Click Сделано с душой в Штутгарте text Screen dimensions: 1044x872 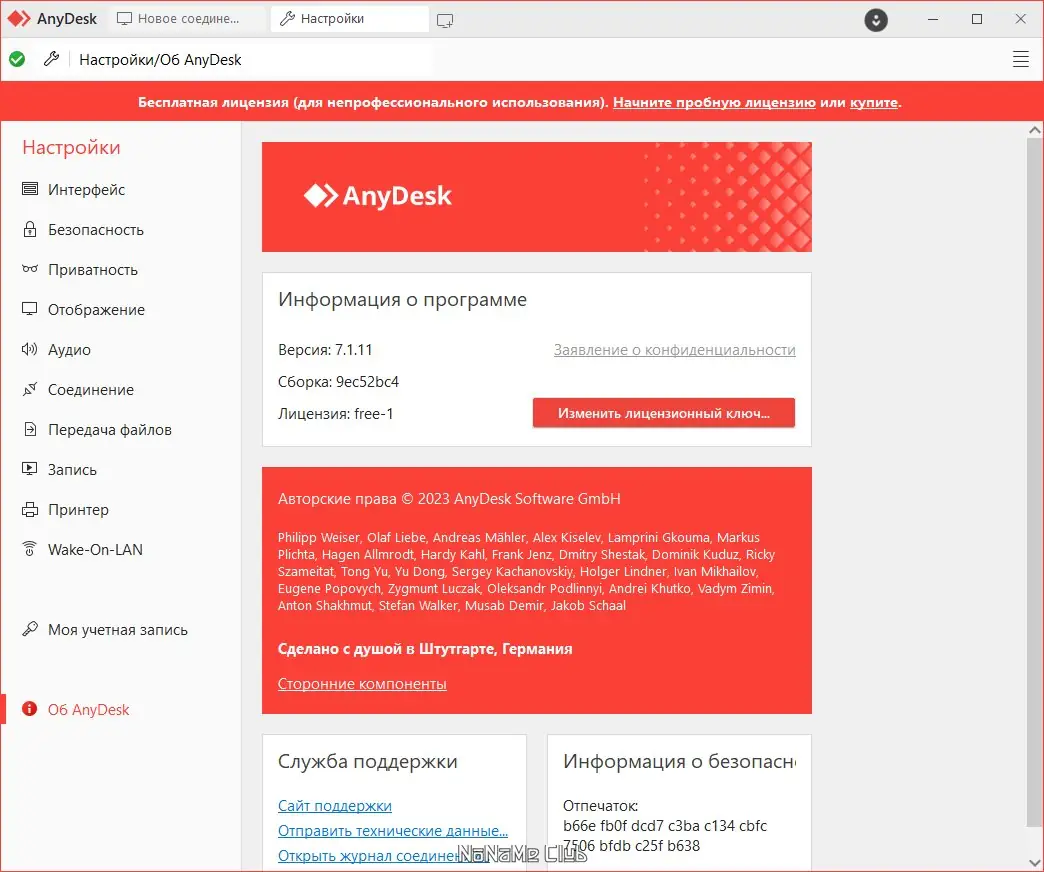click(425, 648)
